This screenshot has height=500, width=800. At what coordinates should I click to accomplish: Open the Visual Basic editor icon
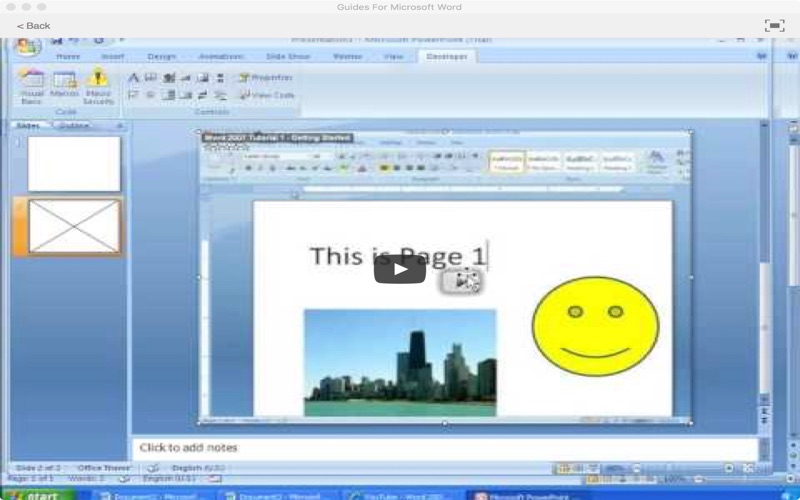pos(31,86)
